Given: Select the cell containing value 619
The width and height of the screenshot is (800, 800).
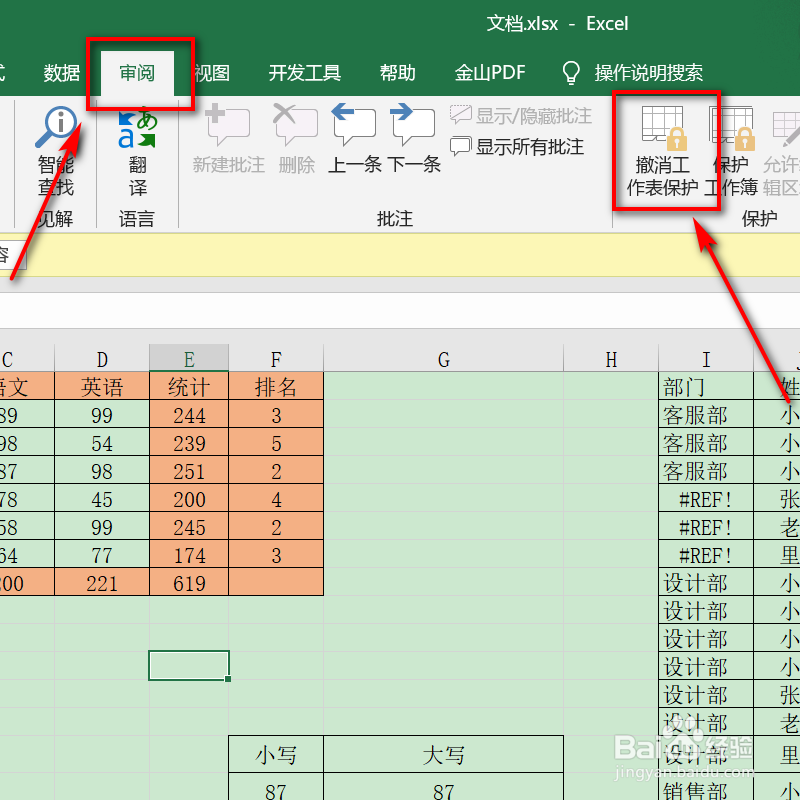Looking at the screenshot, I should [x=188, y=583].
